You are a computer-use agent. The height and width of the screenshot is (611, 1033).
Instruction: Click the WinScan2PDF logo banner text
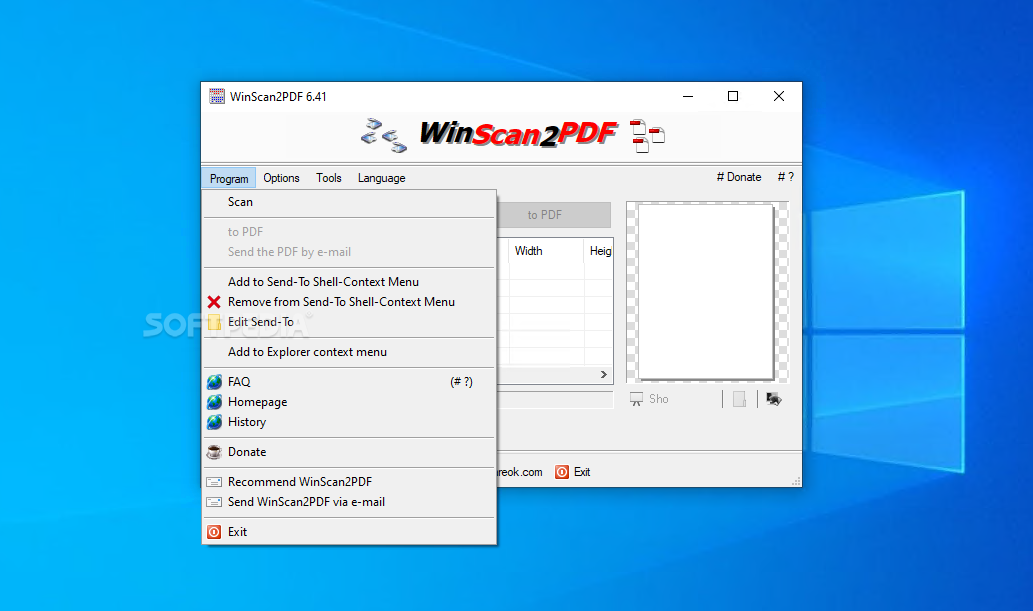pos(518,134)
